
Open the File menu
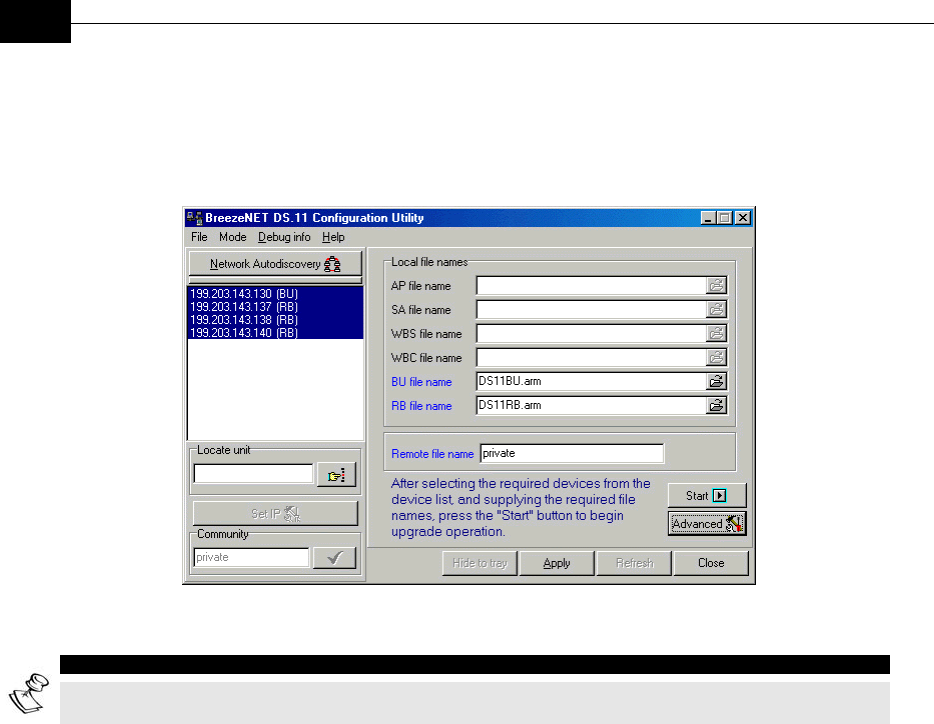pos(199,237)
